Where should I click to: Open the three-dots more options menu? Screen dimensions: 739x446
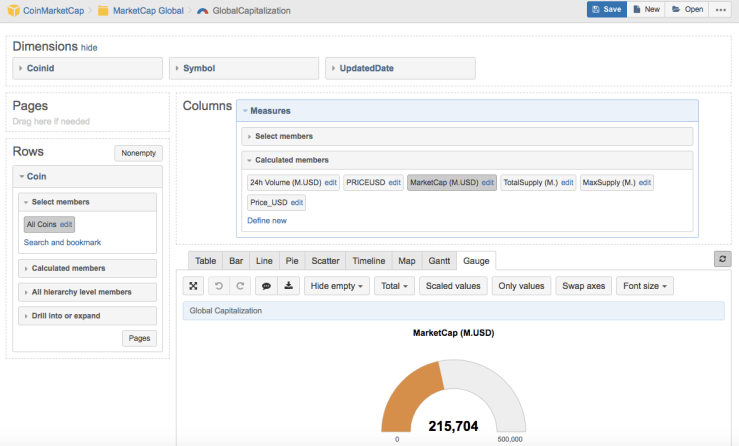click(721, 9)
